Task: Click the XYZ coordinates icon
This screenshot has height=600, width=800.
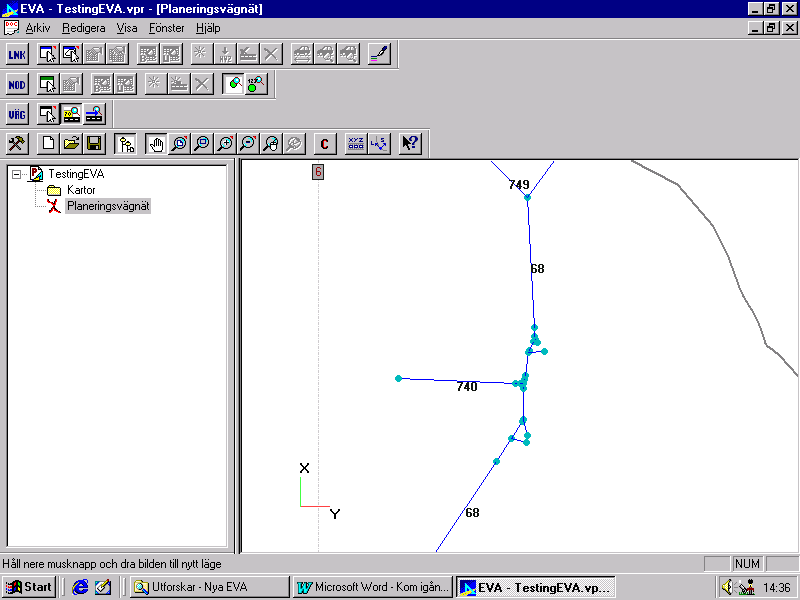Action: tap(356, 144)
